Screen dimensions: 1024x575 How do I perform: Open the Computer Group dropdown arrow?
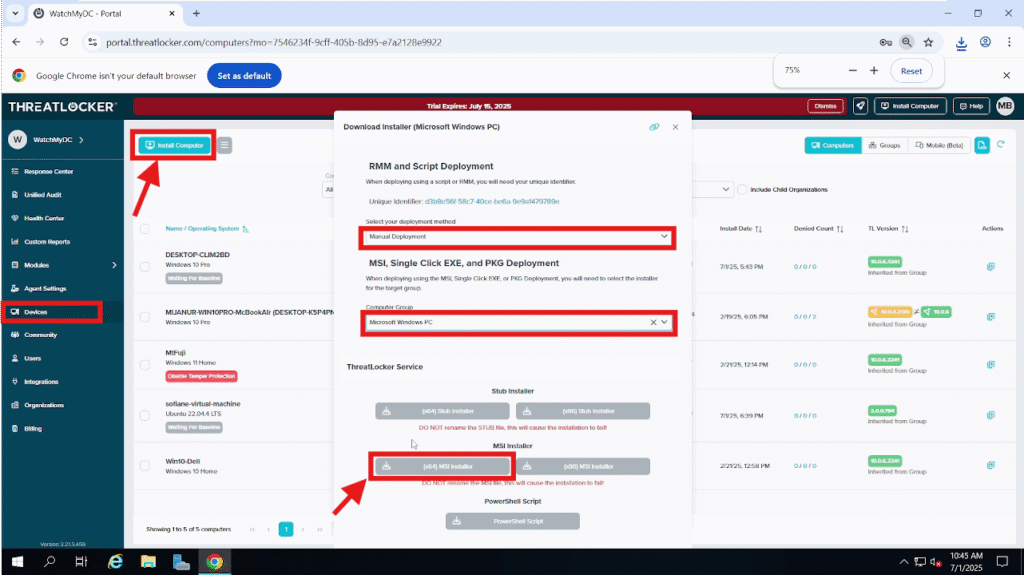coord(664,322)
